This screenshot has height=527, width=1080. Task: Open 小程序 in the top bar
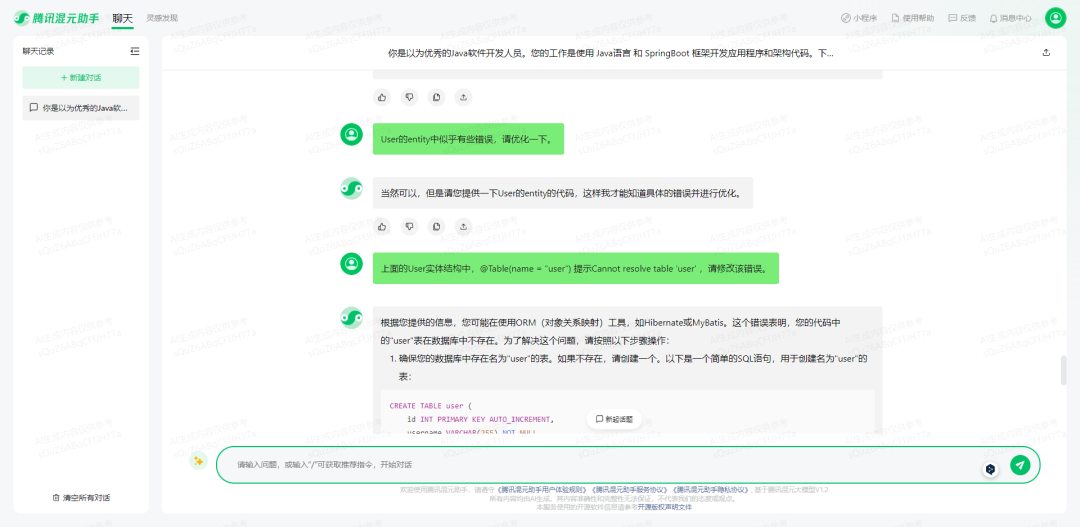point(859,18)
